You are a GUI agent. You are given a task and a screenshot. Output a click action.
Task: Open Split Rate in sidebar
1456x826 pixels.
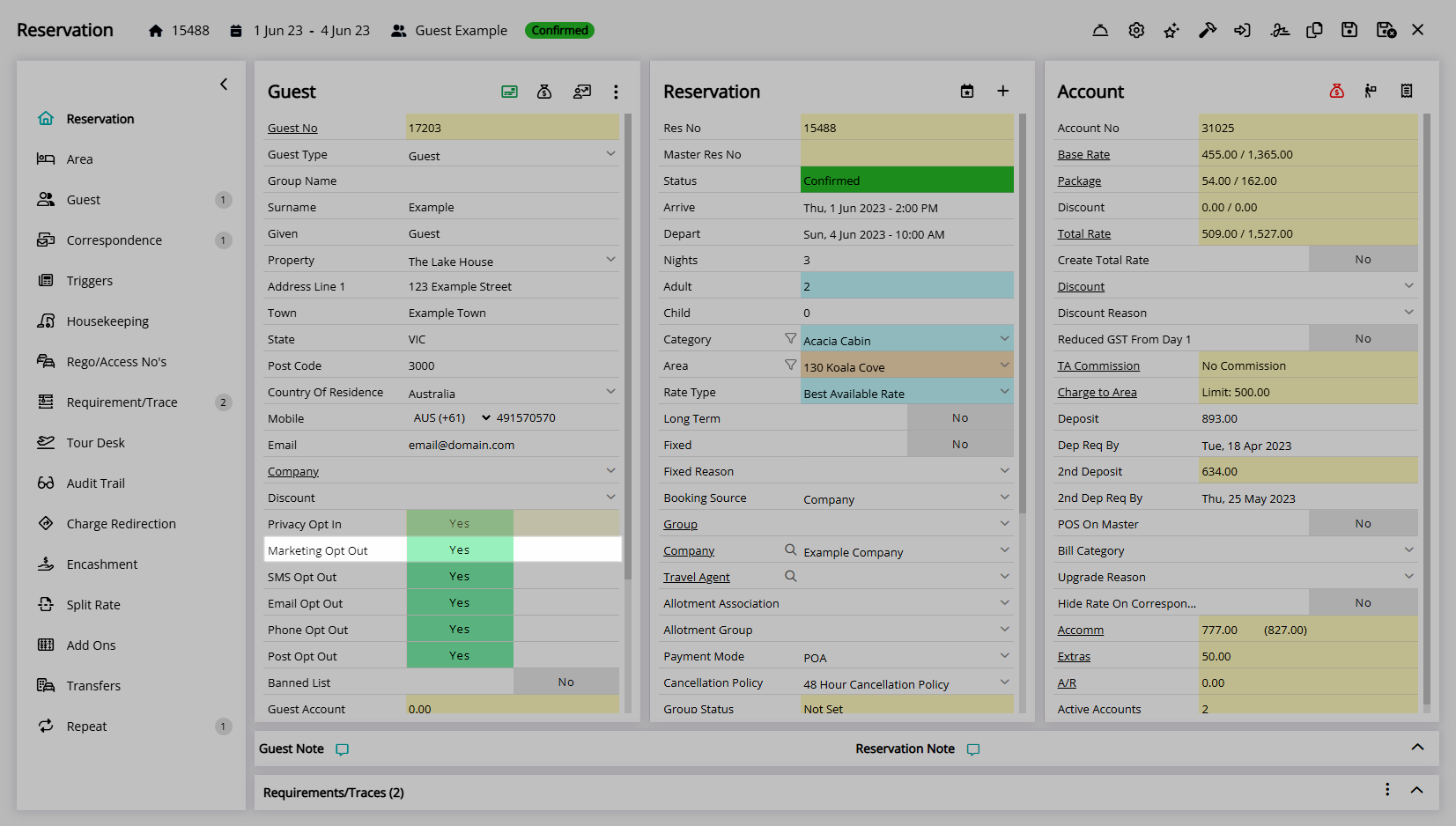click(93, 605)
